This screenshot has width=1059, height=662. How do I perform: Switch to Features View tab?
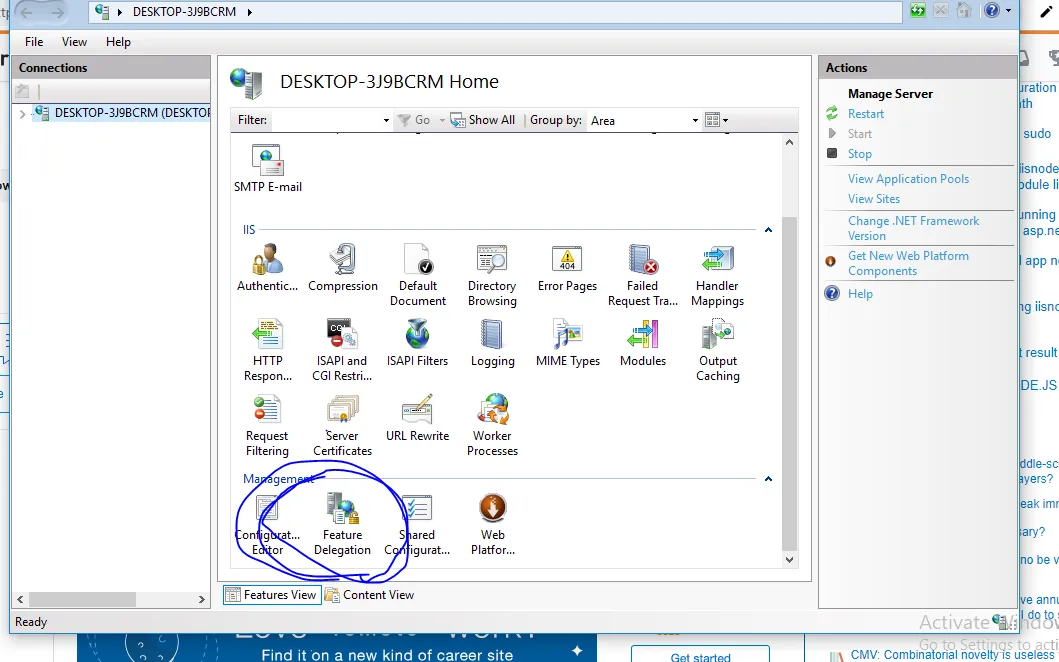(x=272, y=594)
